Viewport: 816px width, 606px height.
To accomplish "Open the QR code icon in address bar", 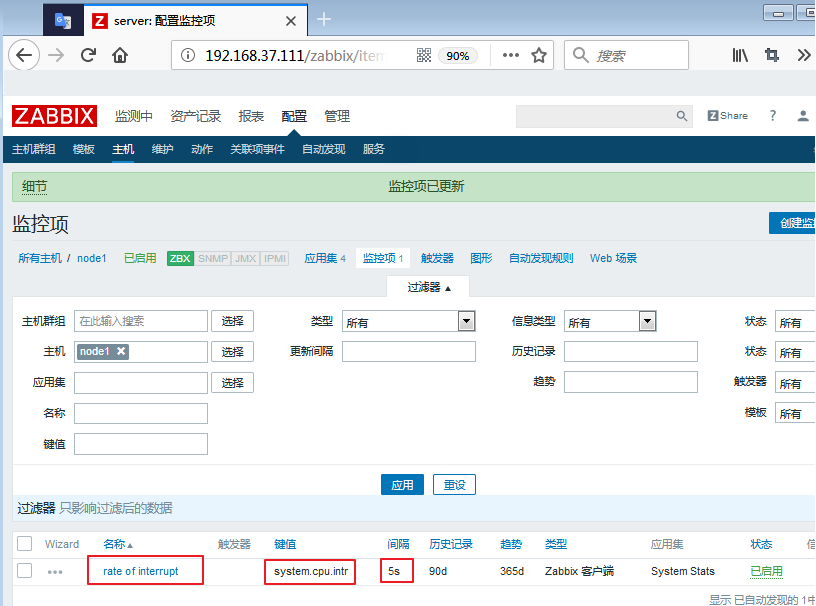I will [424, 56].
